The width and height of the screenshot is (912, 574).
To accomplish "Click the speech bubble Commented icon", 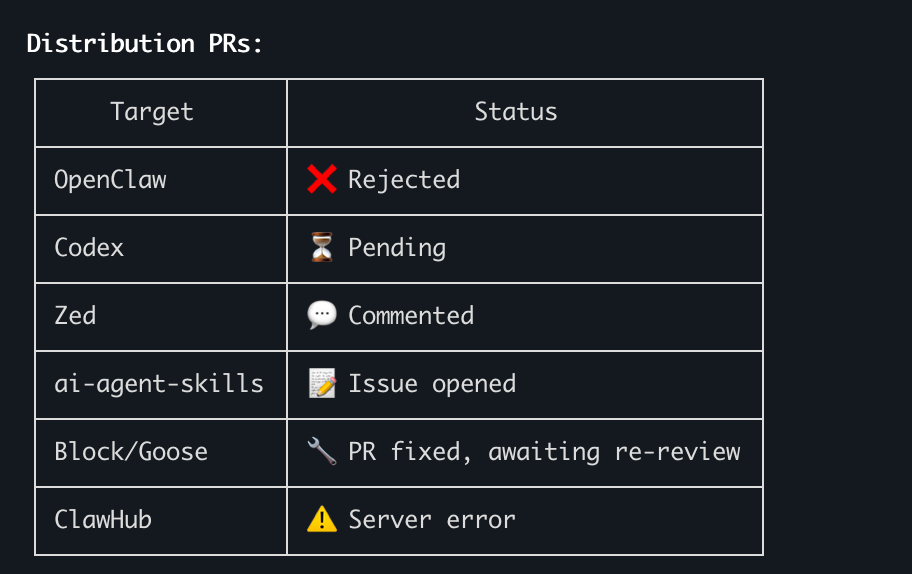I will click(x=322, y=315).
